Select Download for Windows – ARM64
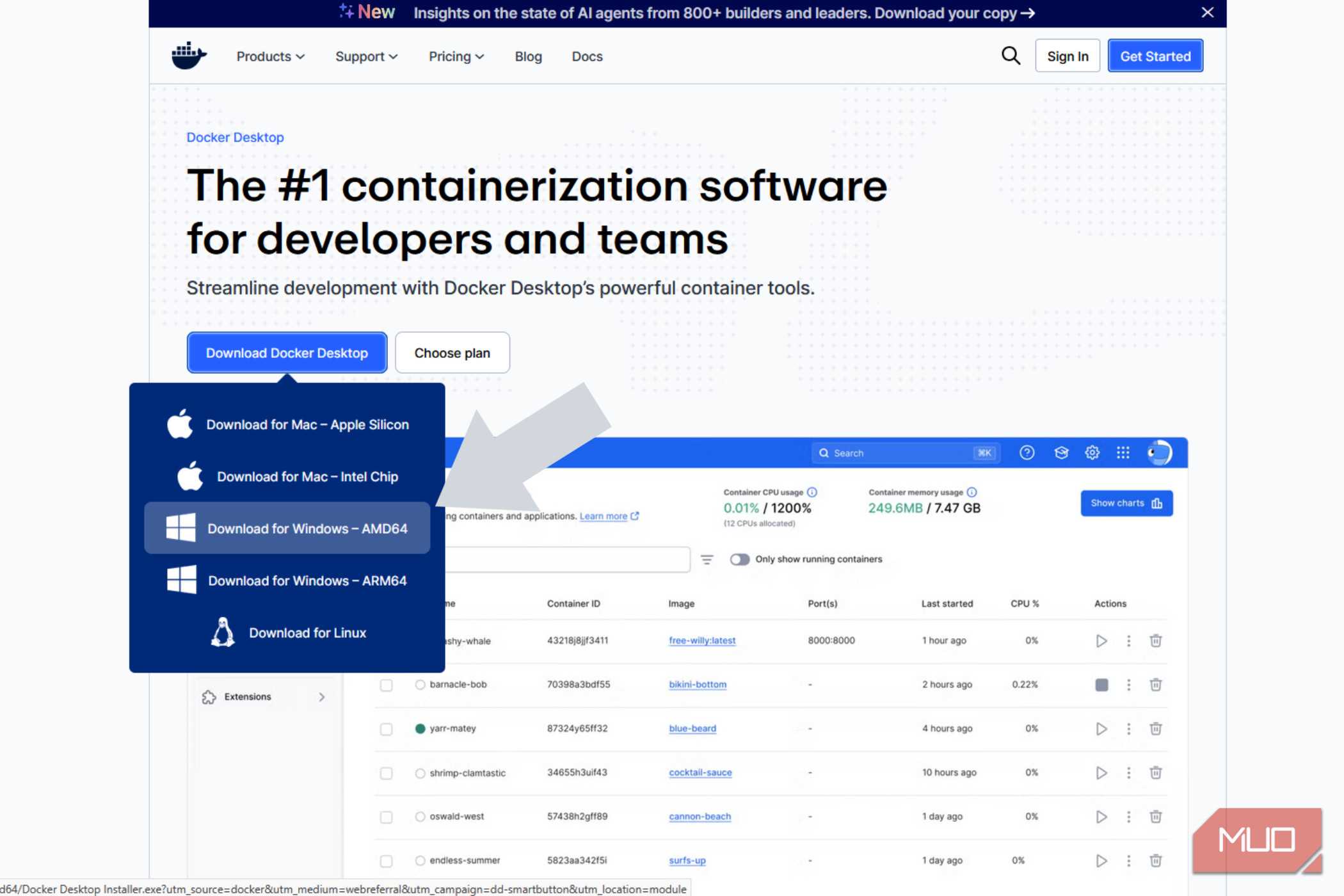The image size is (1344, 896). (x=287, y=580)
